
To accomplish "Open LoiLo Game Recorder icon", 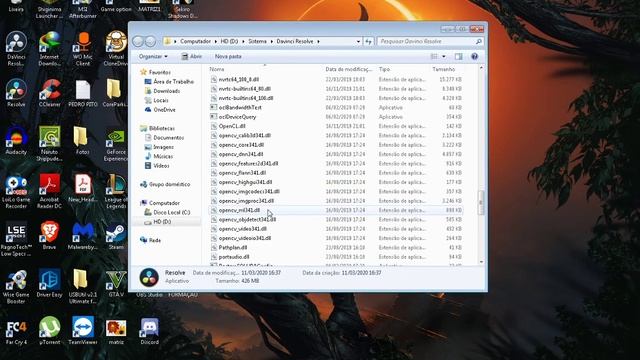I will (x=16, y=192).
